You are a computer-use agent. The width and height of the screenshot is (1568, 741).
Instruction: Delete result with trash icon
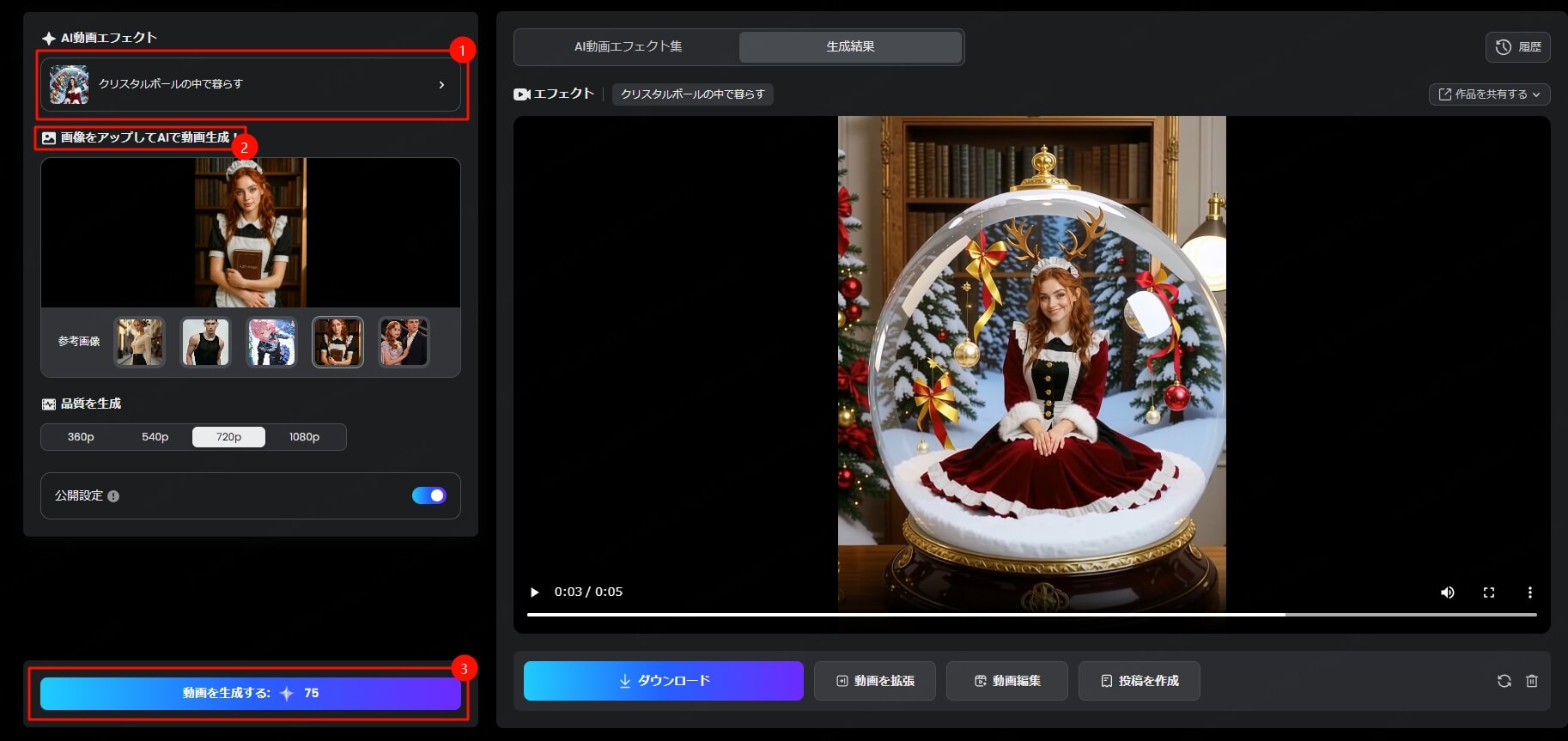[x=1532, y=681]
